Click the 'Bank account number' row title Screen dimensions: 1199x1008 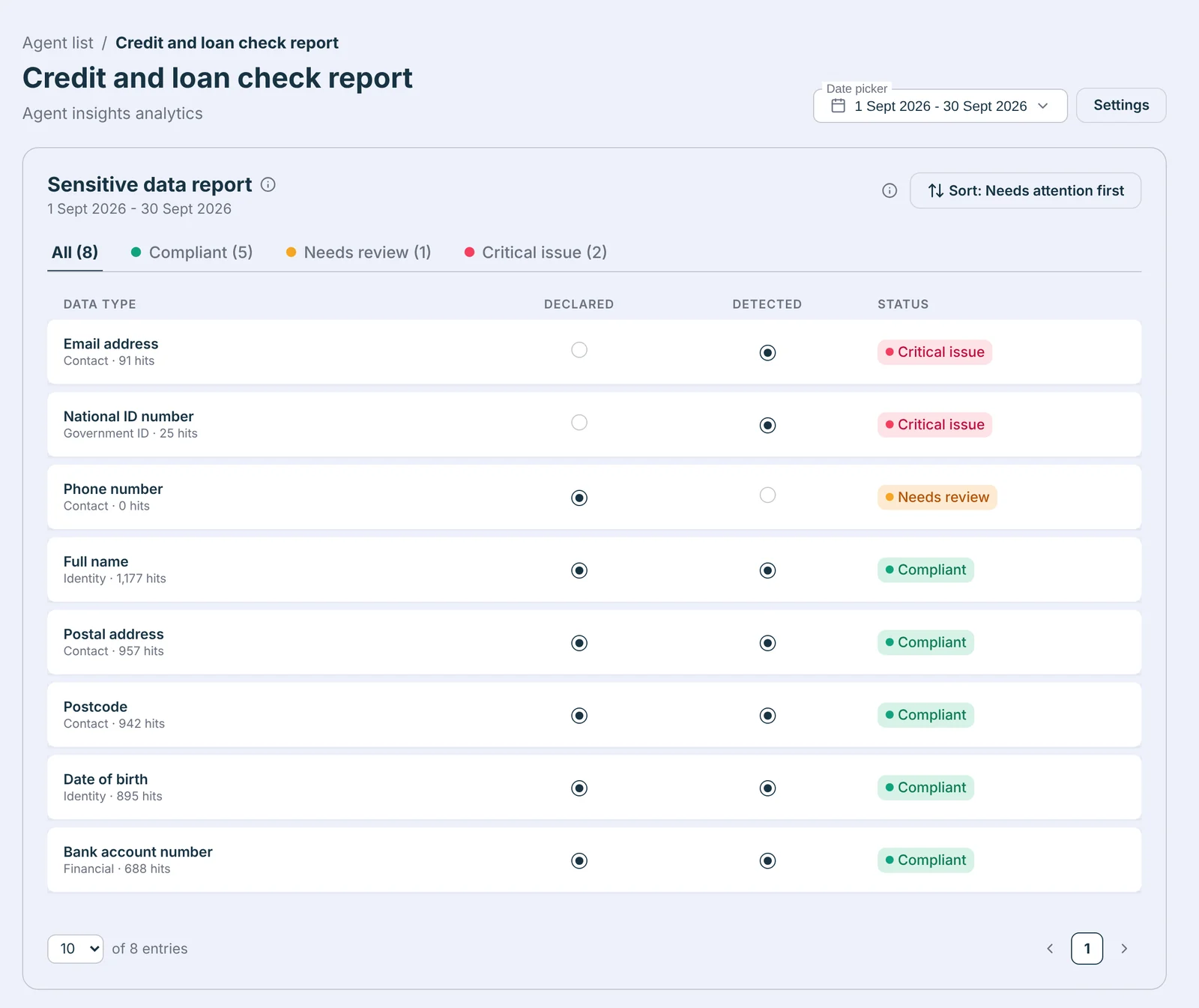click(138, 852)
